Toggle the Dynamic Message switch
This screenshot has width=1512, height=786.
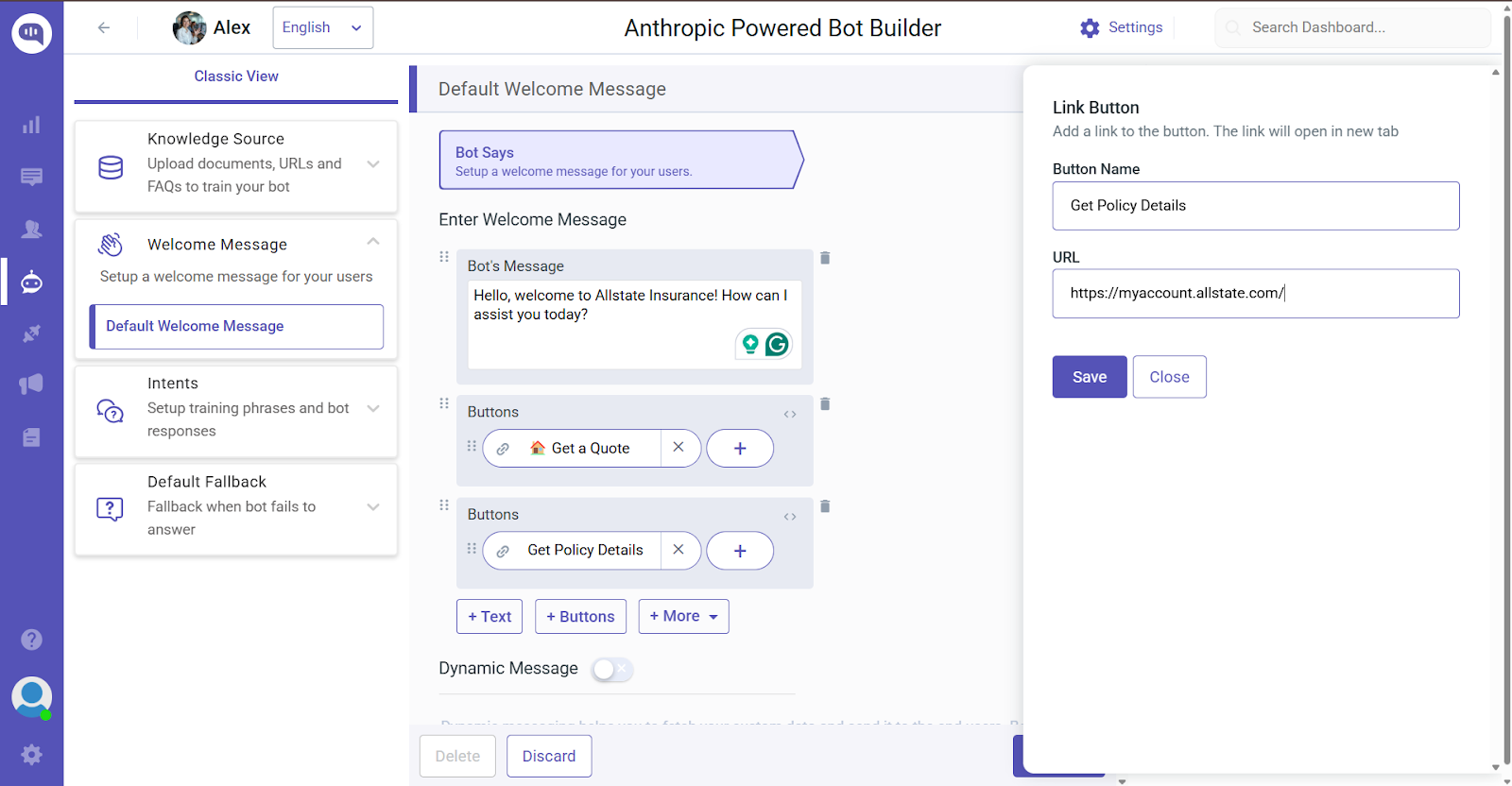[612, 670]
